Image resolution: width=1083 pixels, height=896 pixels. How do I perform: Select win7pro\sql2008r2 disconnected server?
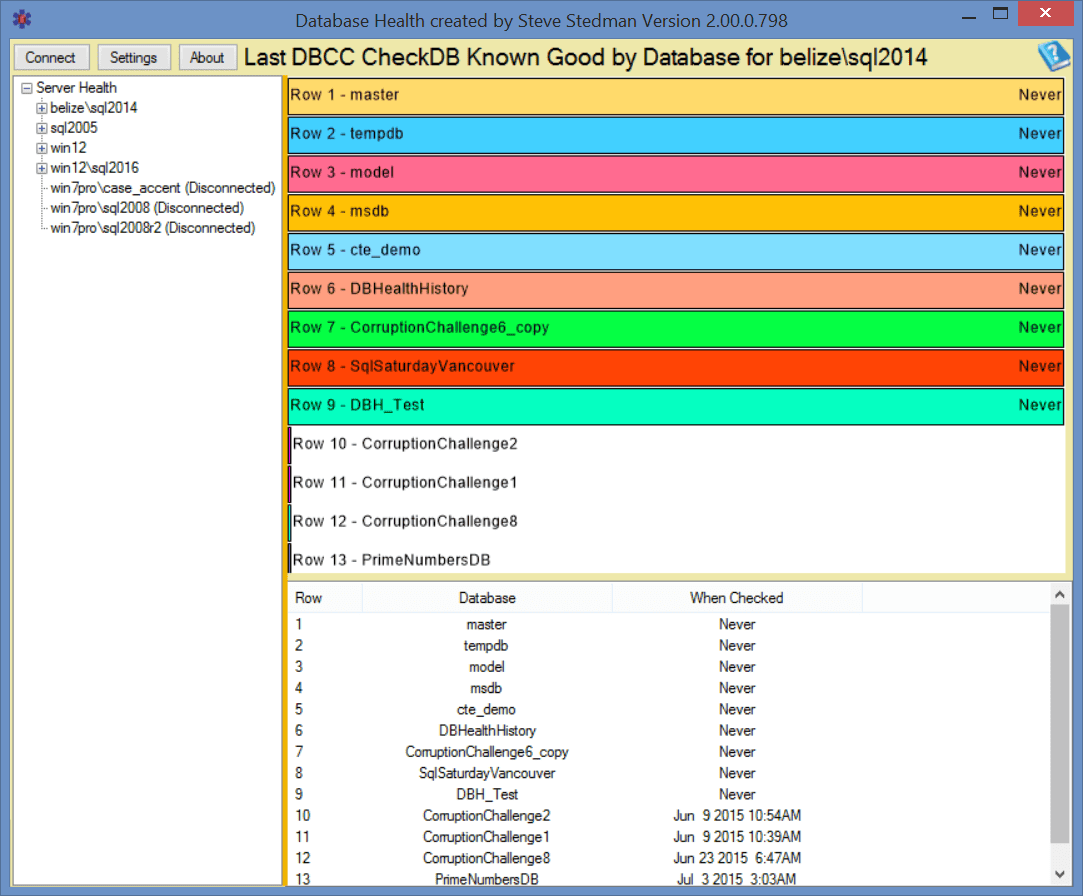pos(152,228)
